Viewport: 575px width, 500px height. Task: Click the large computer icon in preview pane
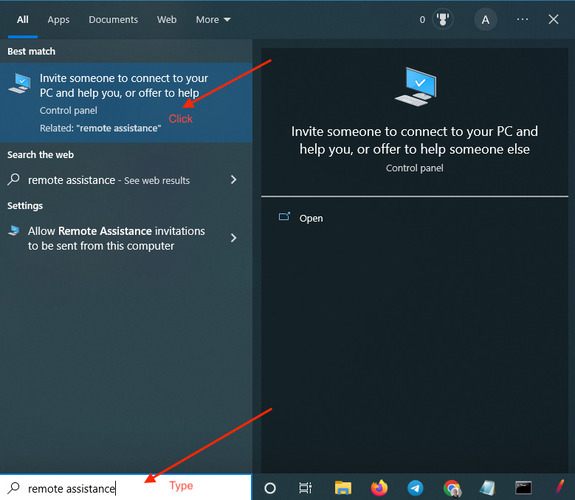pyautogui.click(x=415, y=87)
